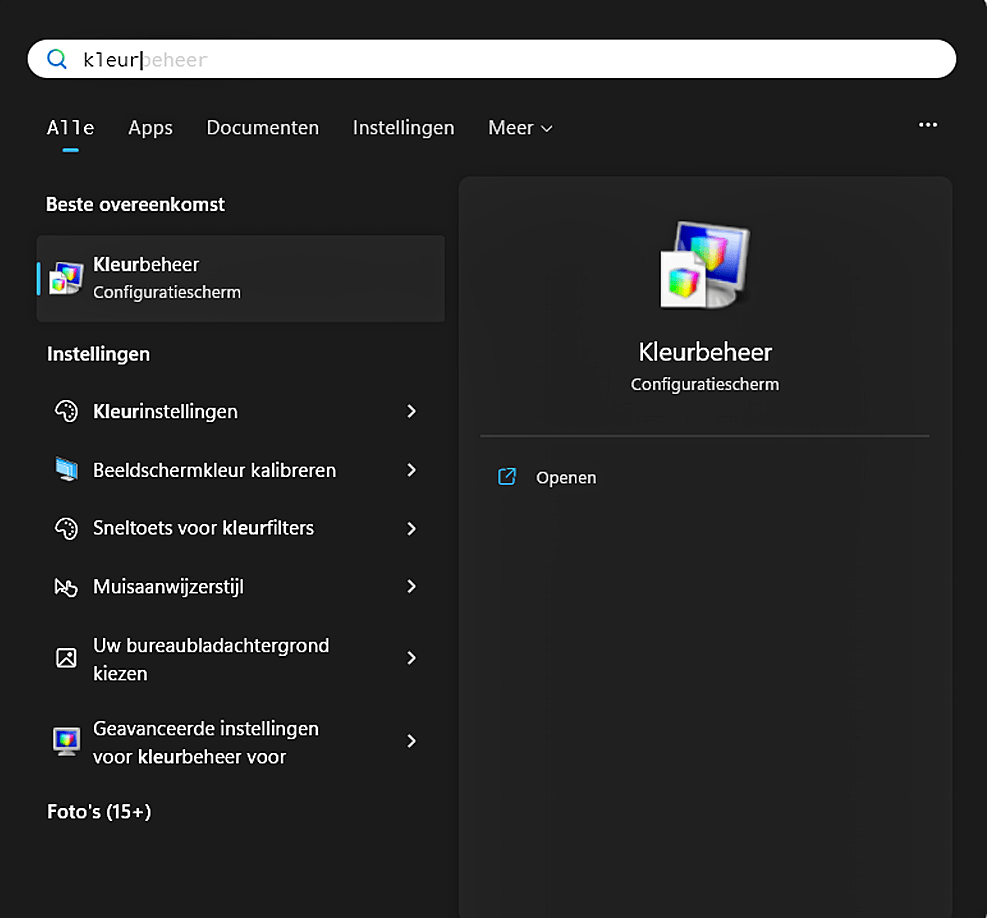987x918 pixels.
Task: Expand the Geavanceerde instellingen voor kleurbeheer chevron
Action: (412, 741)
